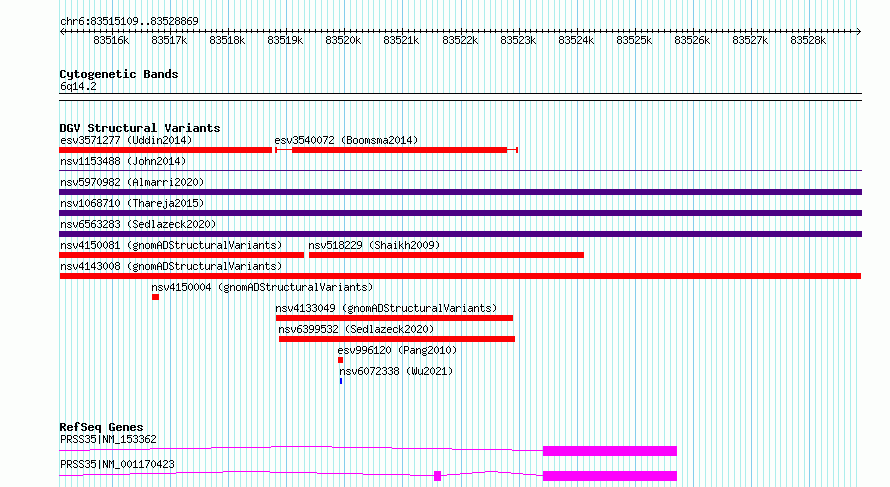Click the small nsv4150004 red marker
The height and width of the screenshot is (487, 890).
click(x=156, y=297)
